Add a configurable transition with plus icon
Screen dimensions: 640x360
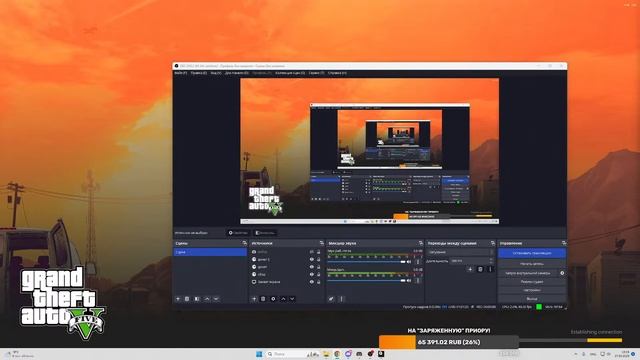tap(470, 269)
